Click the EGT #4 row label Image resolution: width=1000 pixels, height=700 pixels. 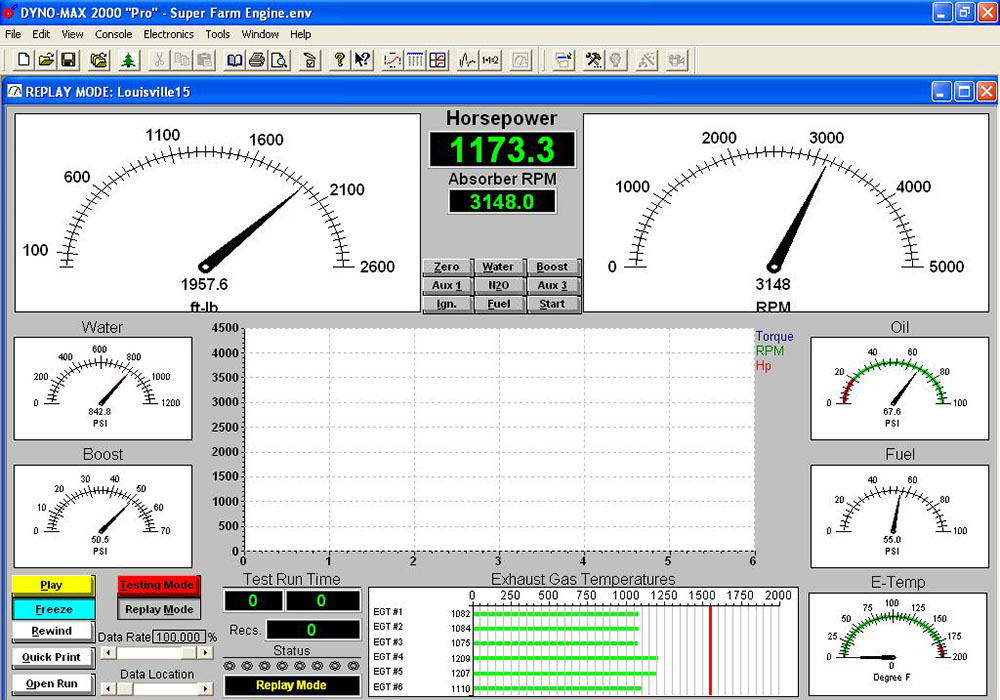388,657
